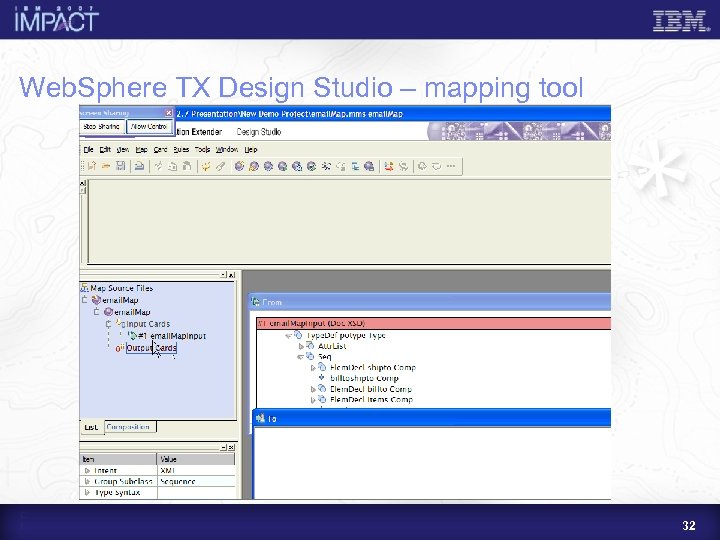Select the Output Cards tree item
The height and width of the screenshot is (540, 720).
pos(151,348)
